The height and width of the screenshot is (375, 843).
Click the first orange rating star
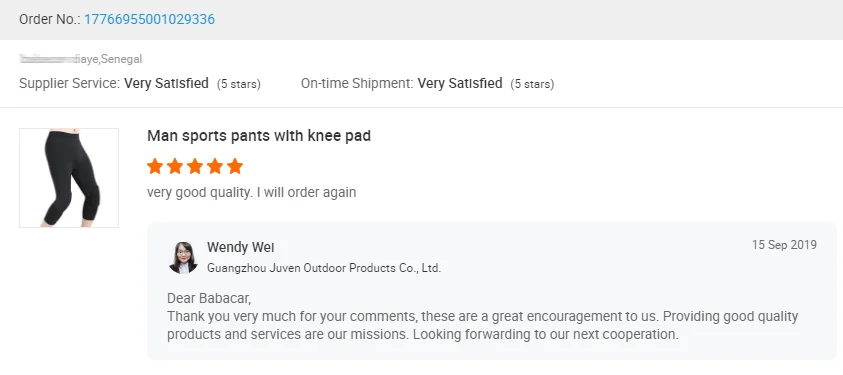[155, 167]
